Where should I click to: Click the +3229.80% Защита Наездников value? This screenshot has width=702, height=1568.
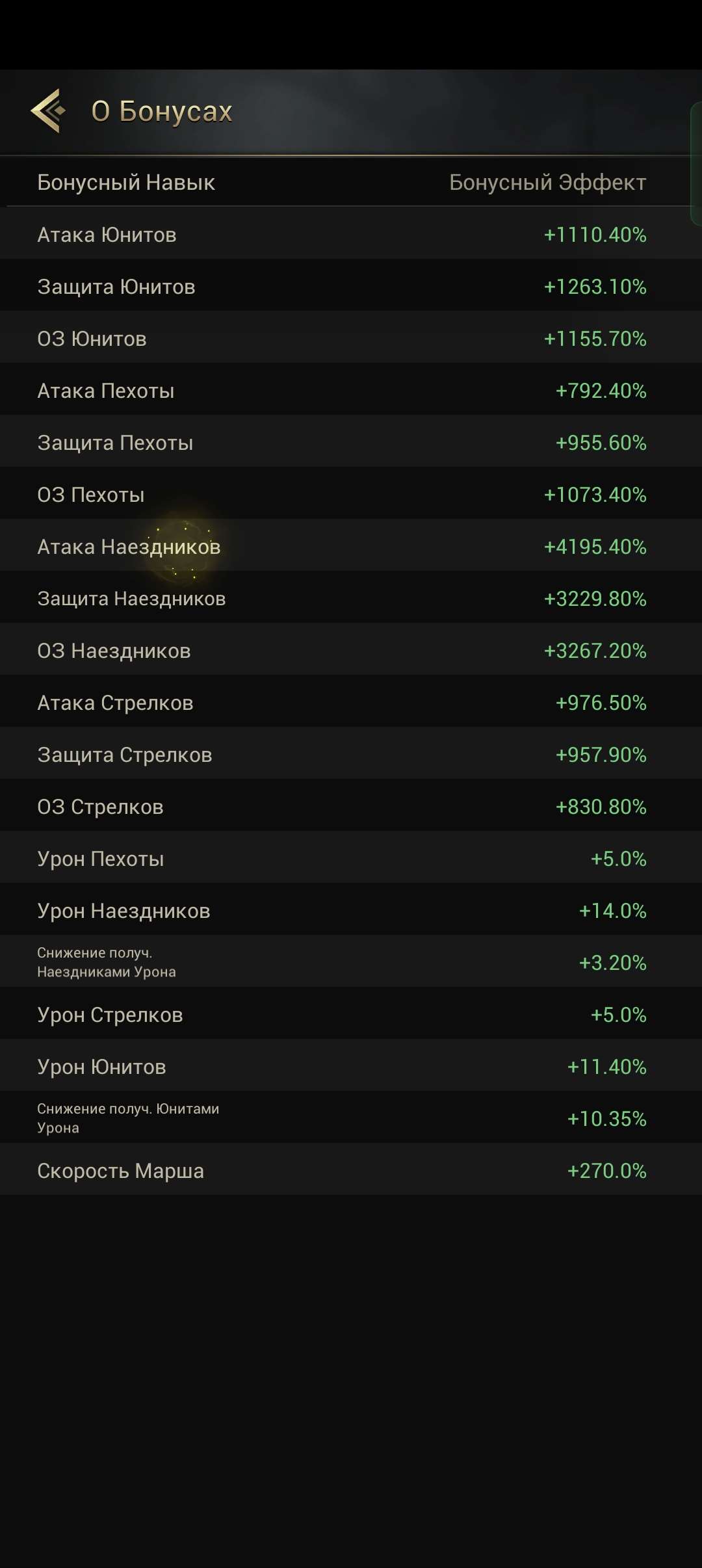point(595,599)
